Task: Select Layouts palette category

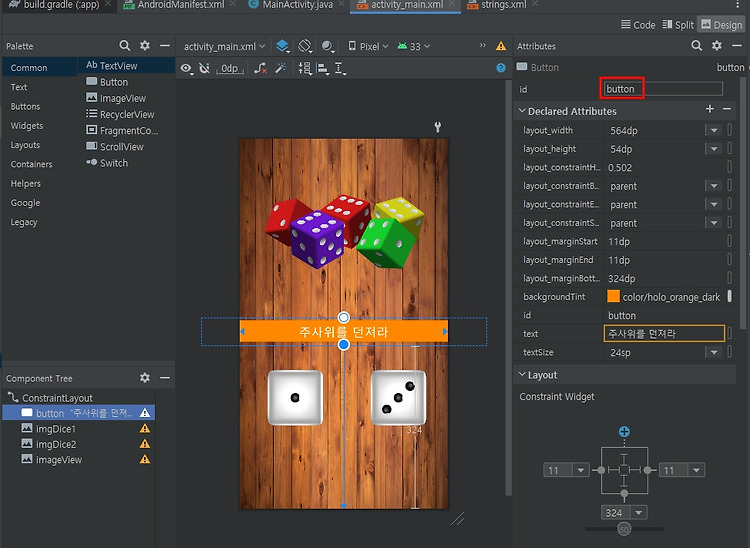Action: [x=25, y=145]
